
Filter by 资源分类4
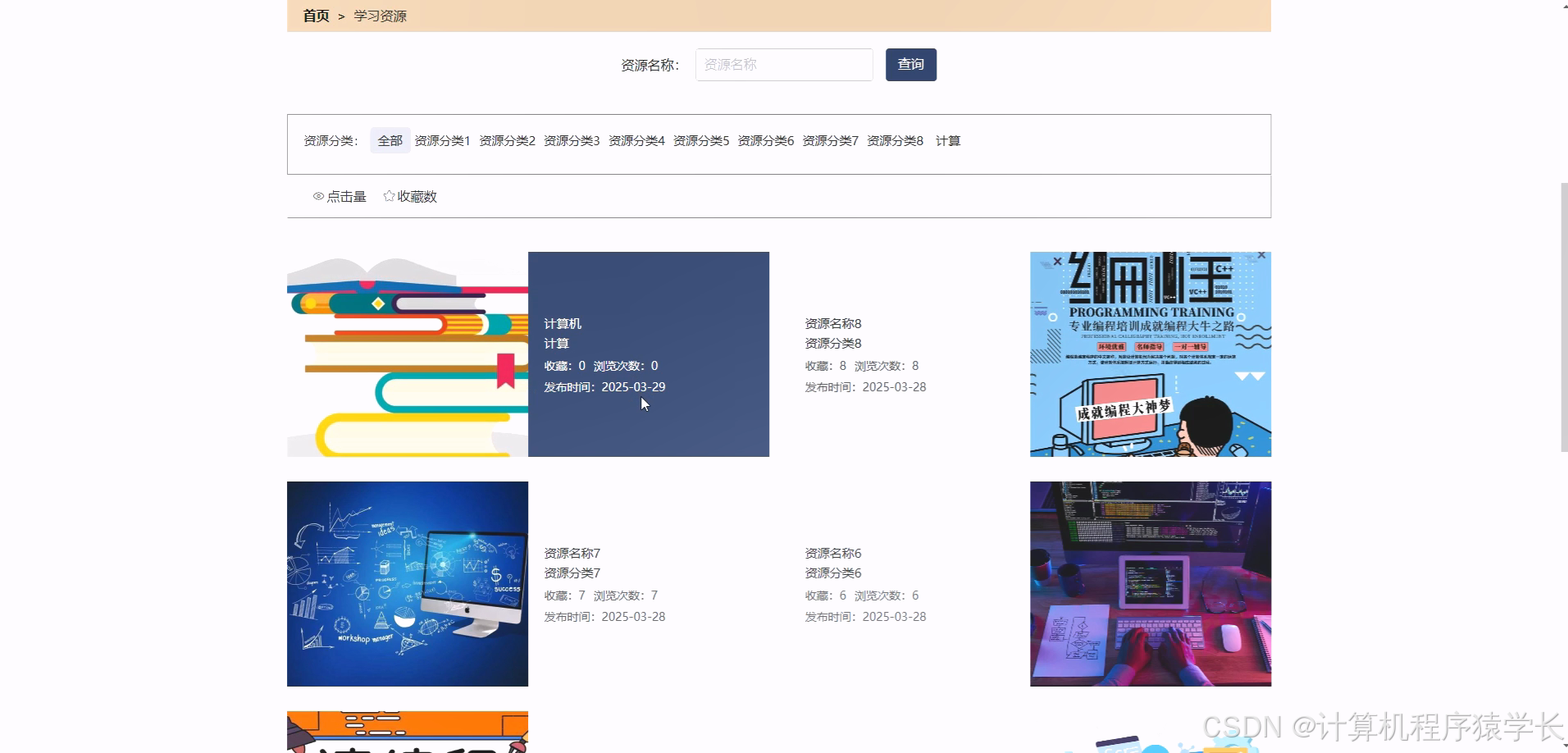[636, 140]
